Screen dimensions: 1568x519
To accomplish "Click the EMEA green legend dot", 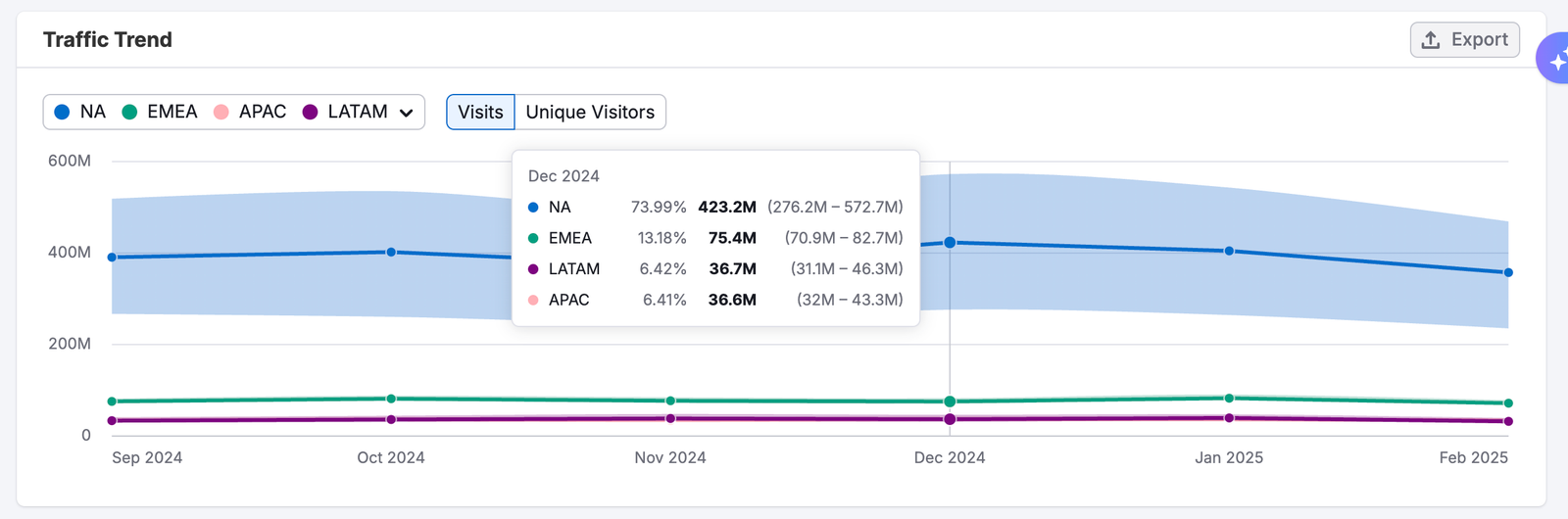I will [x=129, y=113].
